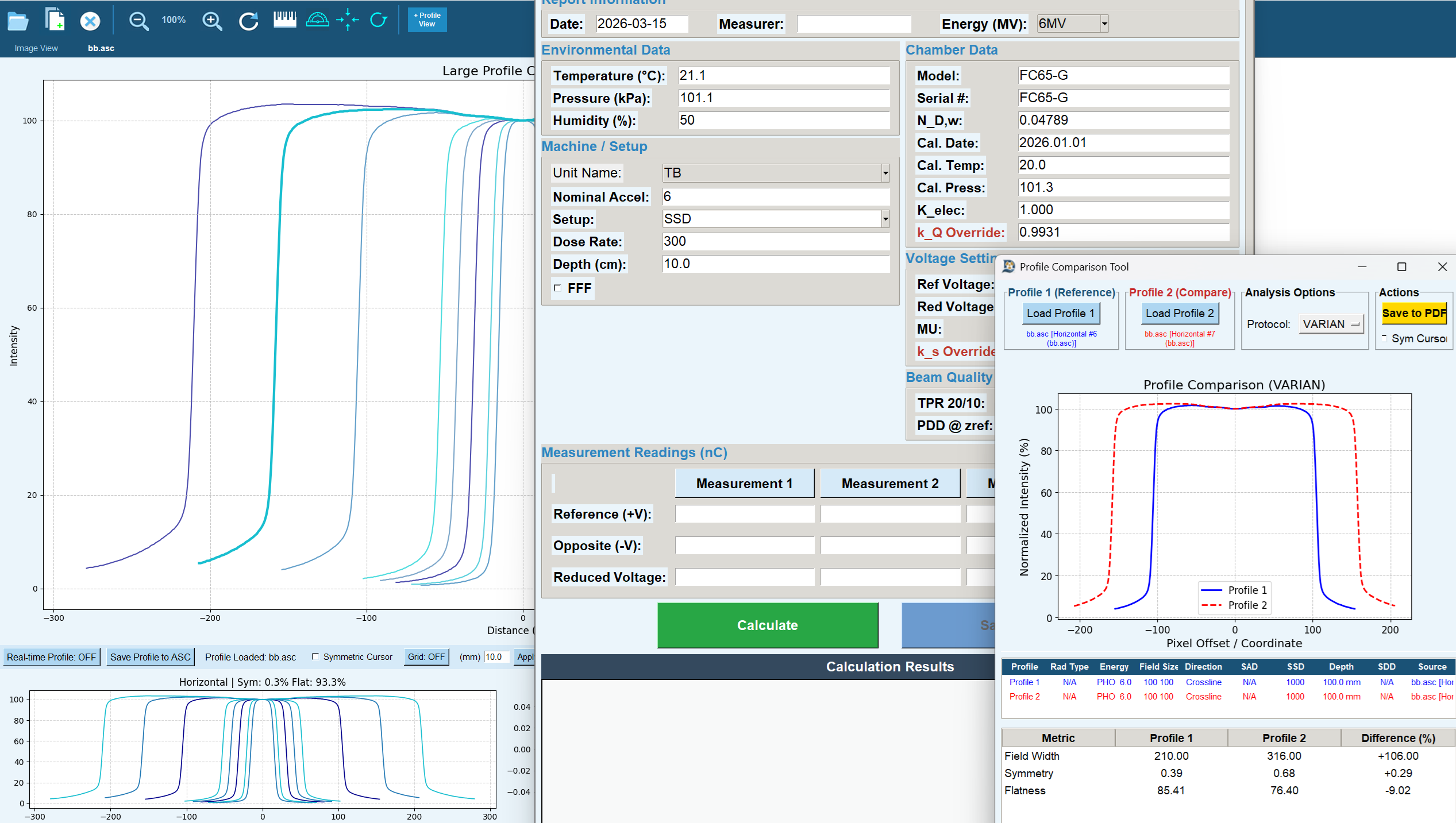Maximize the Profile Comparison Tool window

(1402, 266)
